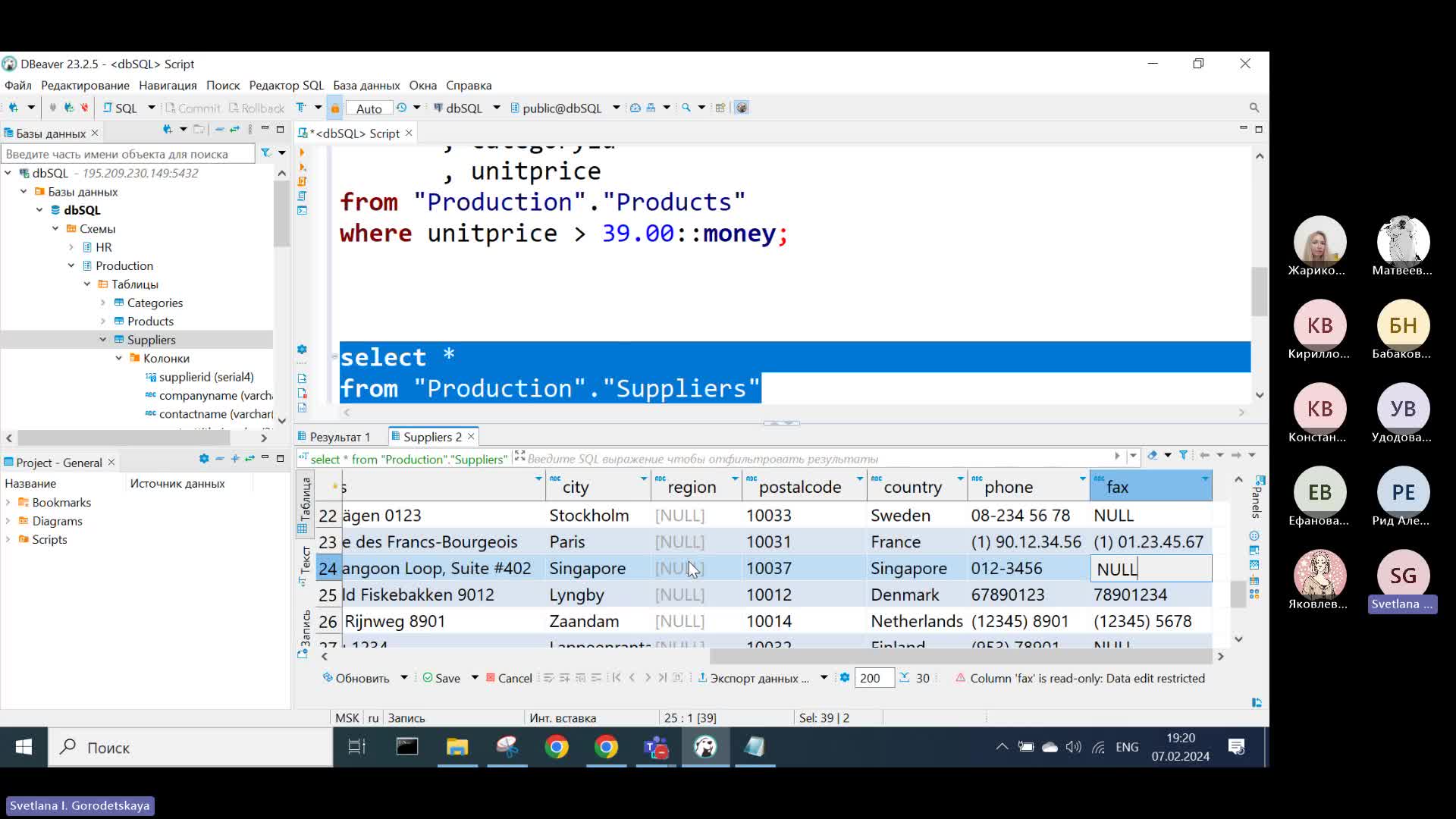Image resolution: width=1456 pixels, height=819 pixels.
Task: Collapse the Production schema node
Action: (x=71, y=265)
